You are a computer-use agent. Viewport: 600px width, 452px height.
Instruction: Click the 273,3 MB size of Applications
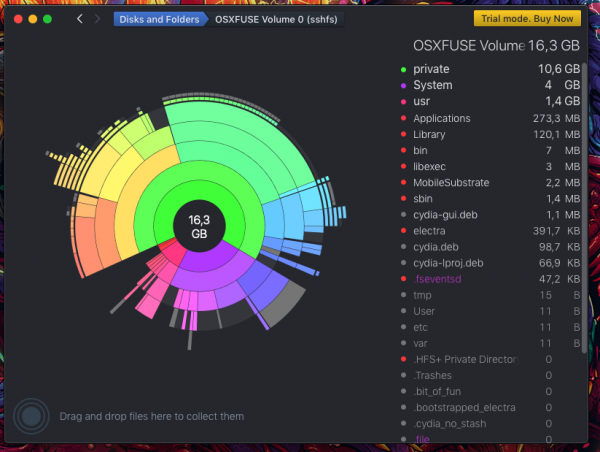tap(556, 118)
